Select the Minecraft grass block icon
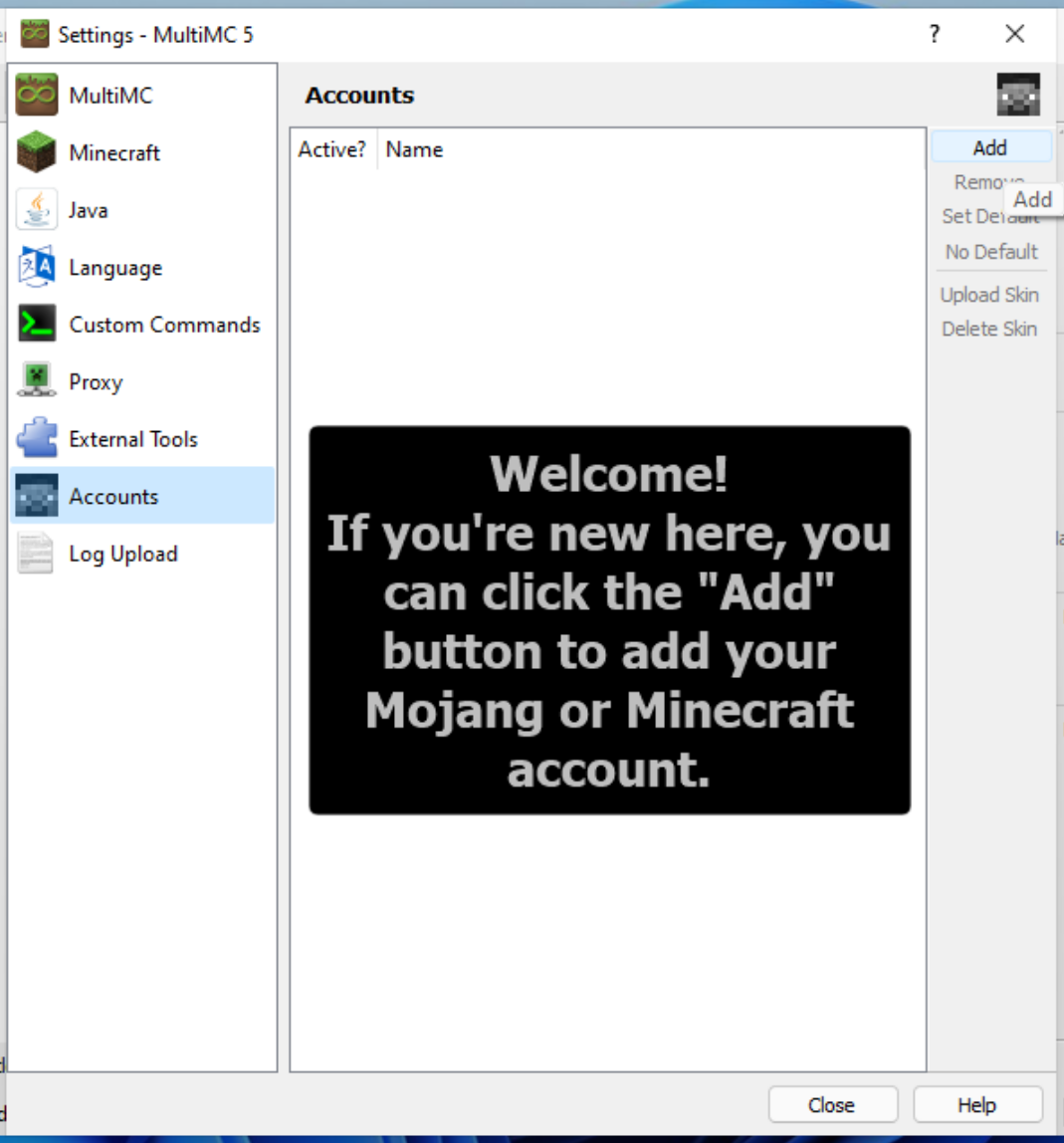Screen dimensions: 1064x1143 37,153
